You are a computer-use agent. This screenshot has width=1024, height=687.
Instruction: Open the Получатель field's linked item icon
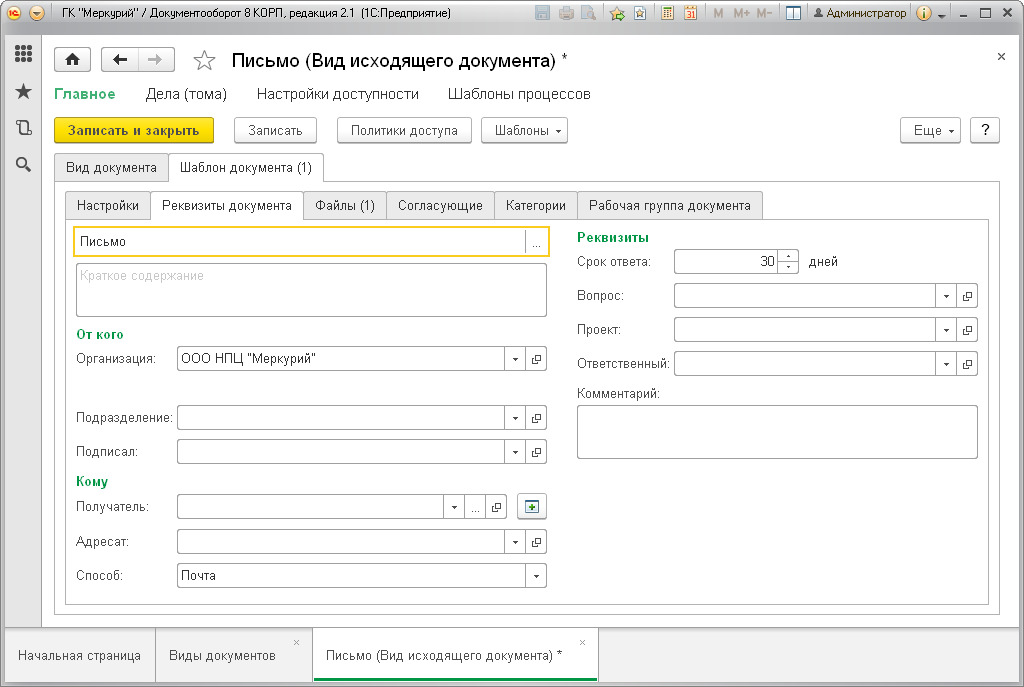coord(496,507)
